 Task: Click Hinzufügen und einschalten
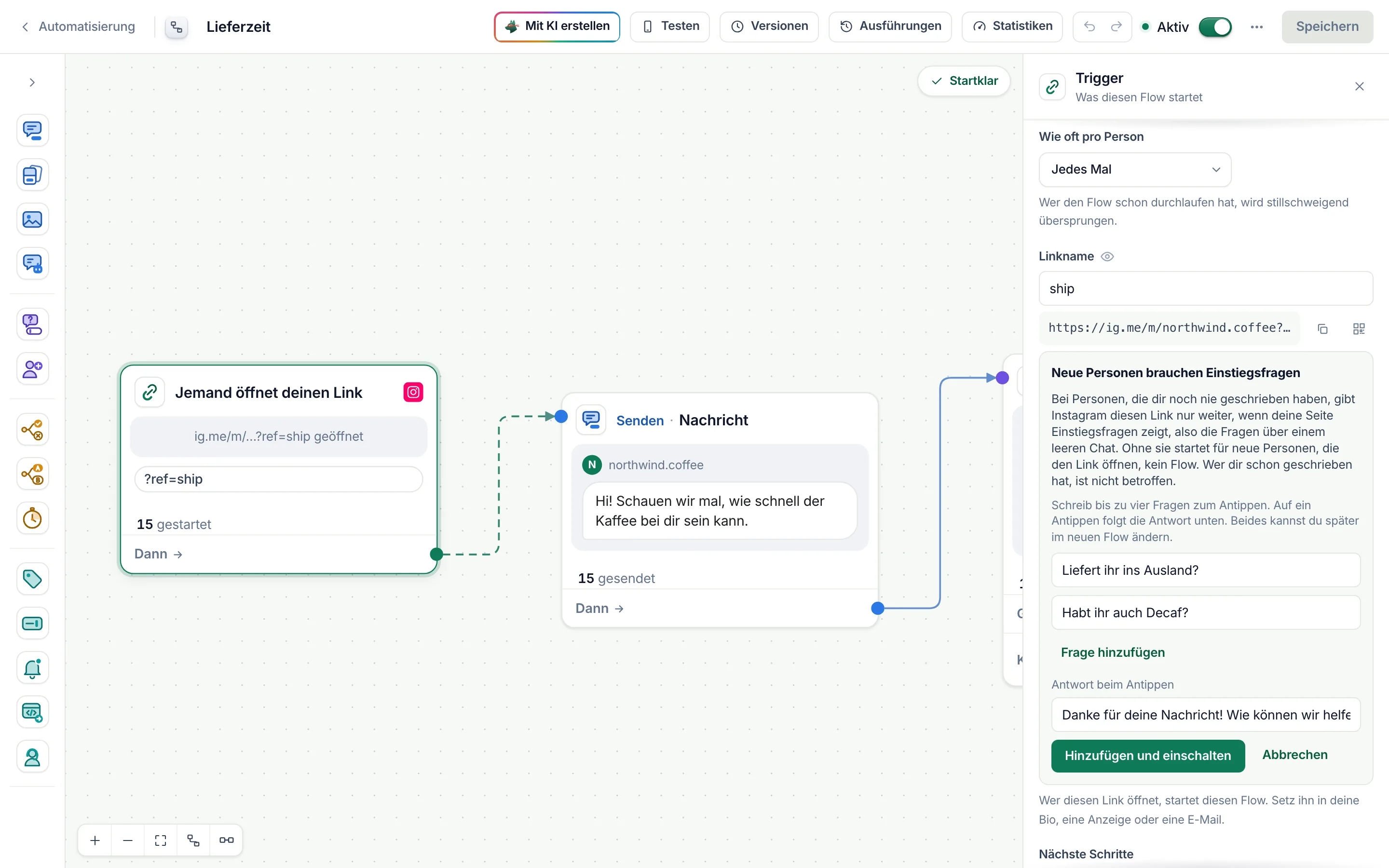(x=1148, y=756)
